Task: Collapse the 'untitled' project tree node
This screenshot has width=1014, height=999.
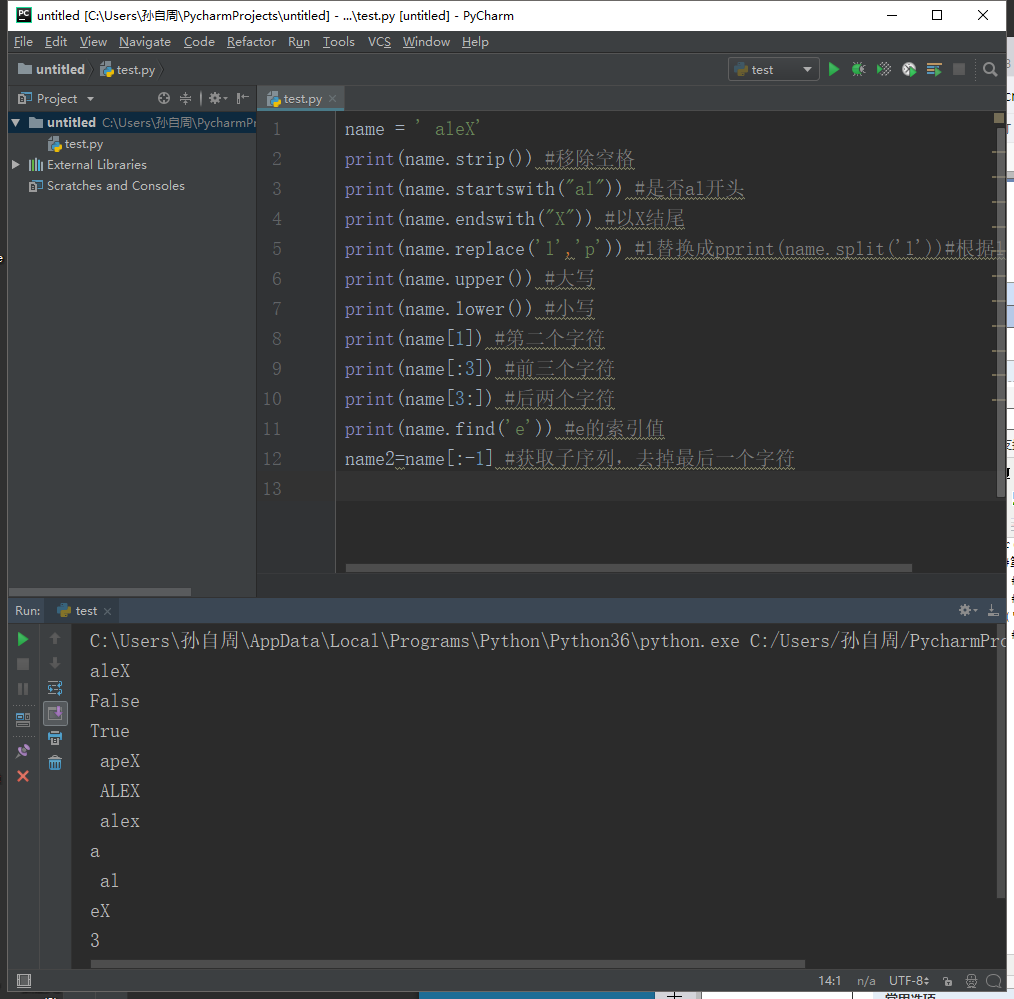Action: click(16, 122)
